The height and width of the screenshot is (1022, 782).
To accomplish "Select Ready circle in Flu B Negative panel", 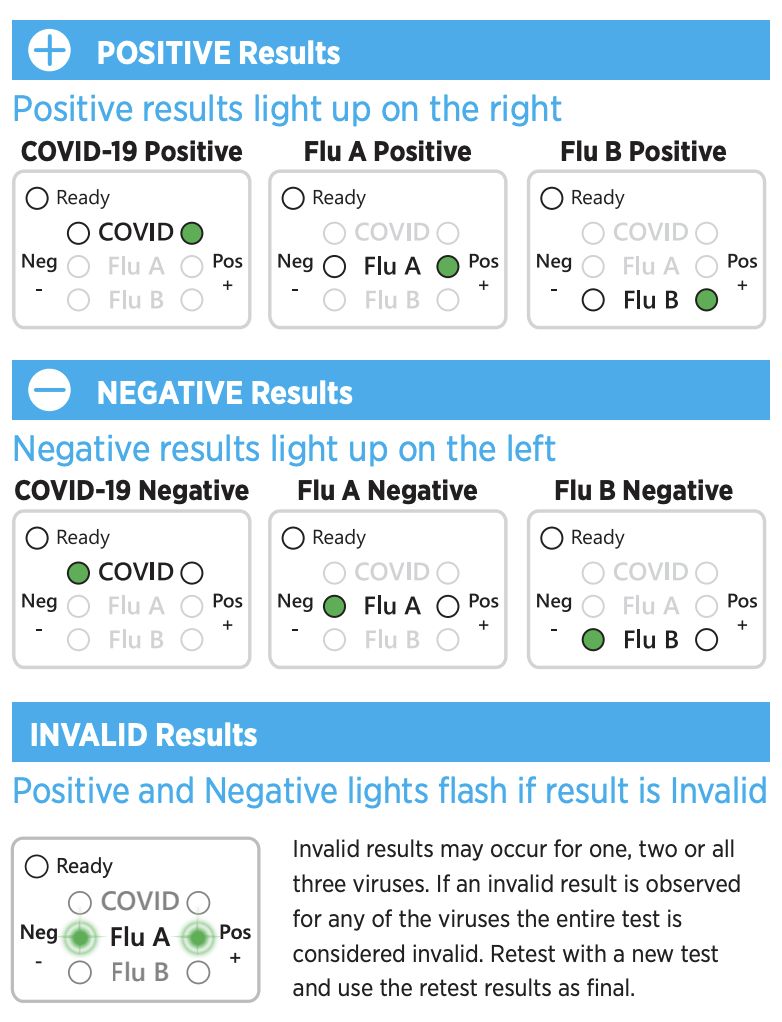I will [552, 538].
